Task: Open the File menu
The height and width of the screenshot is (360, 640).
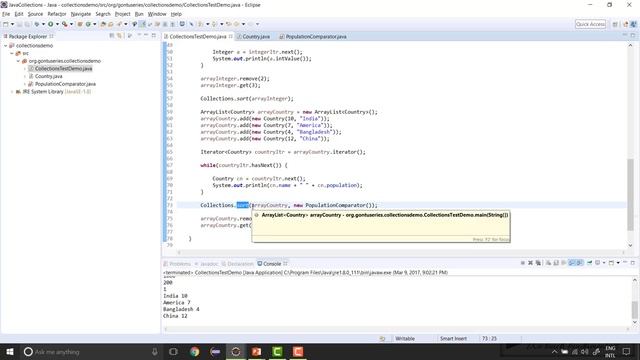Action: click(x=6, y=14)
